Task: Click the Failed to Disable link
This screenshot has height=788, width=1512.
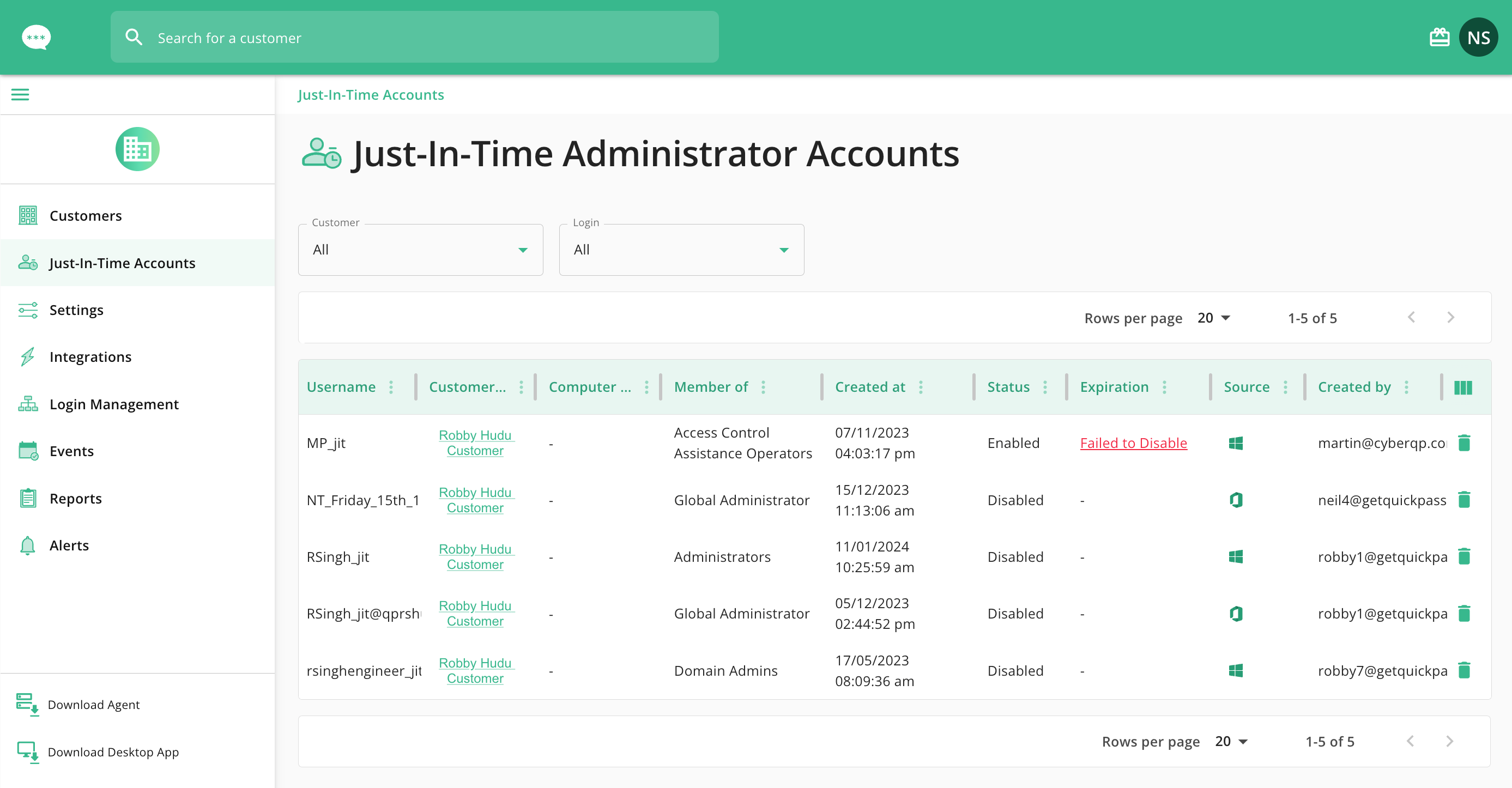Action: [x=1133, y=443]
